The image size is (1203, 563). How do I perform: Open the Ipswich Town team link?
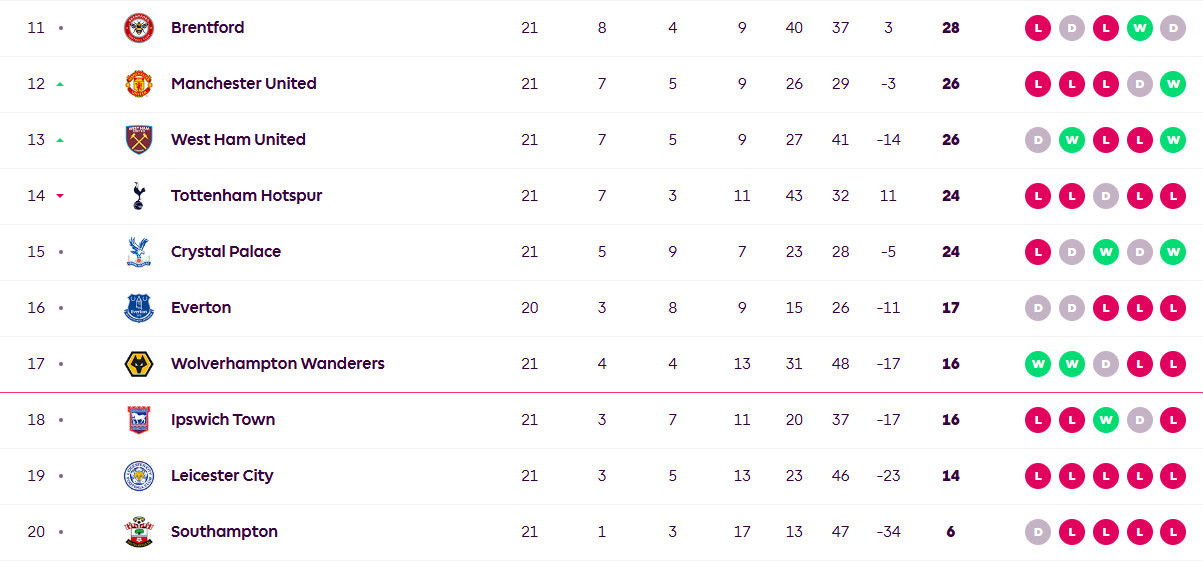(x=223, y=420)
